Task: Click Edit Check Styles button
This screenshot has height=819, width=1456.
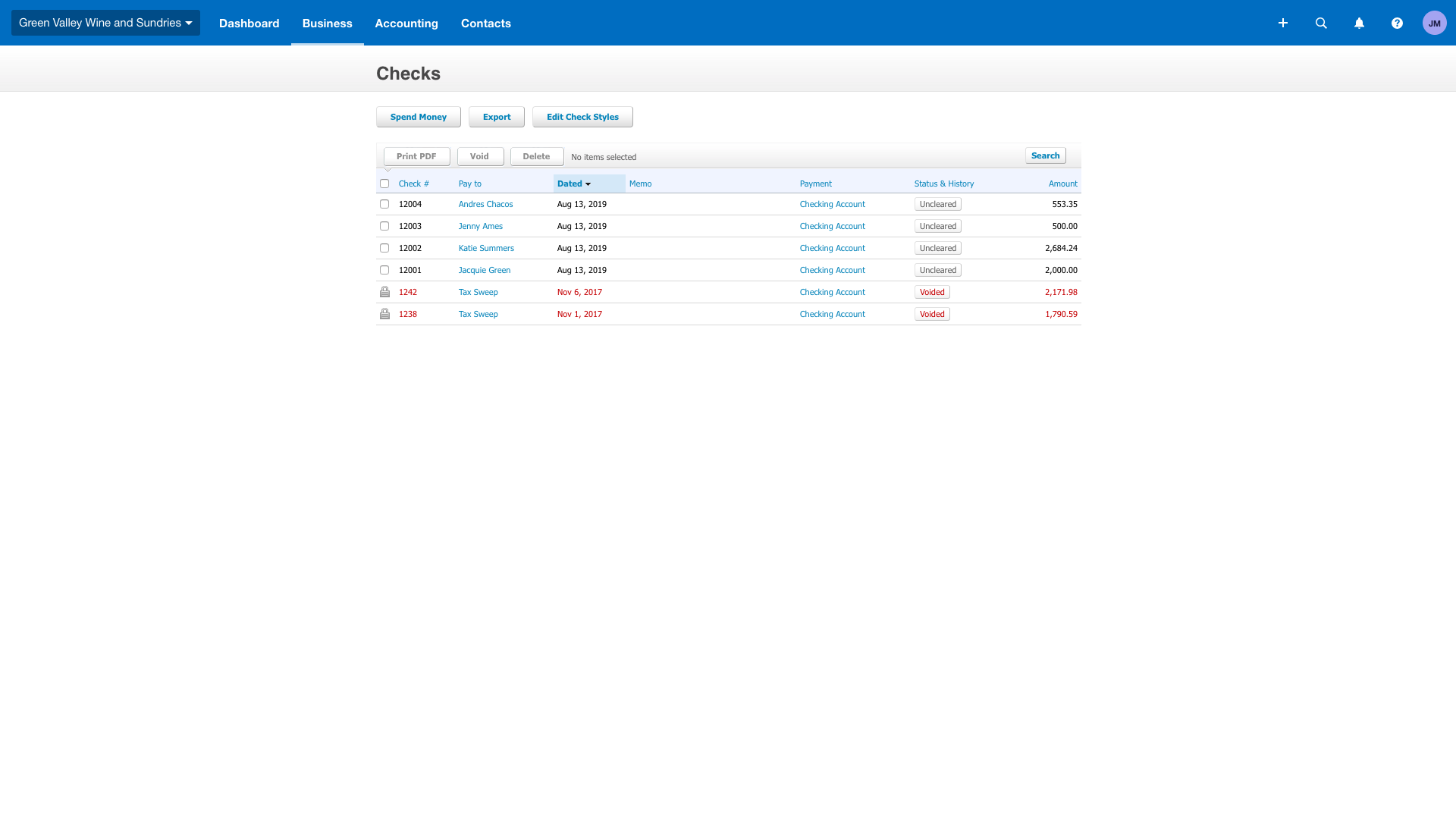Action: tap(582, 117)
